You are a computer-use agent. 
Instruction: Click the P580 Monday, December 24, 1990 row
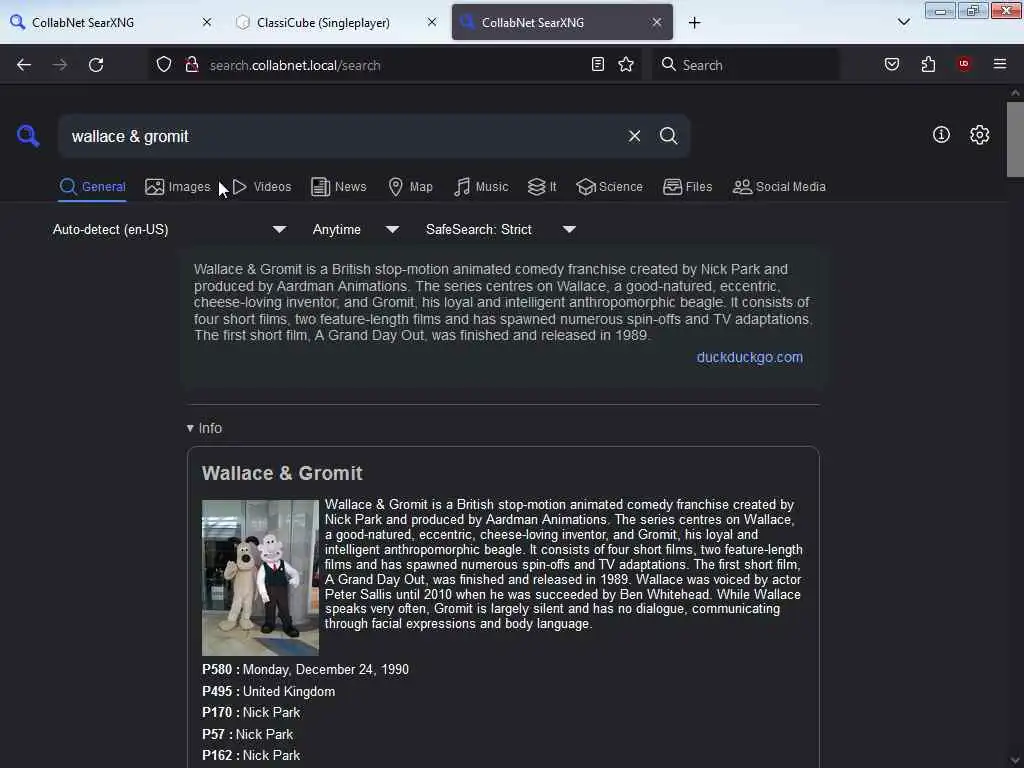pyautogui.click(x=305, y=669)
